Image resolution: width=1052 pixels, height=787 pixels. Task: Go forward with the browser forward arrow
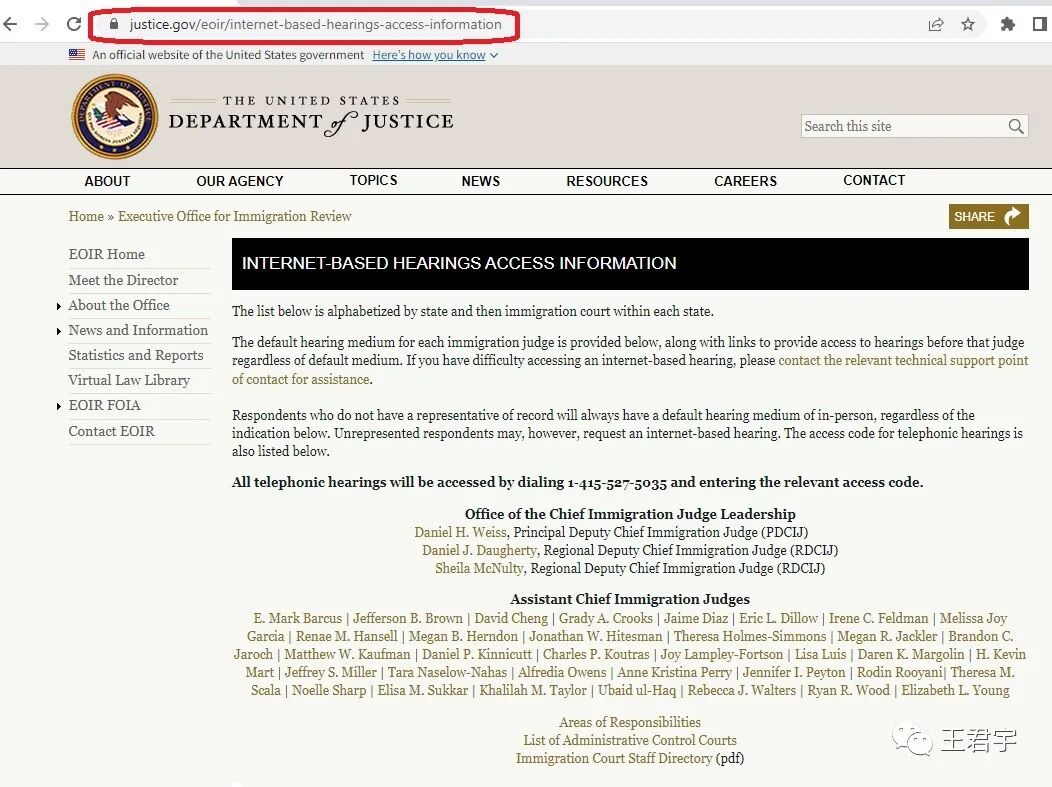[x=42, y=24]
